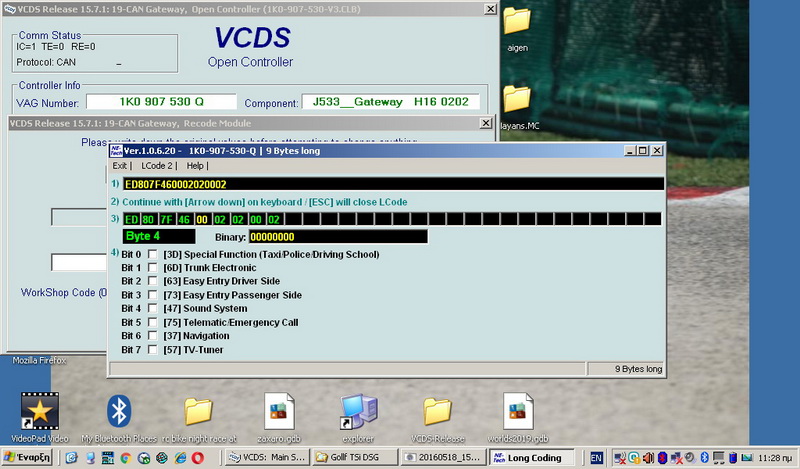Open My Bluetooth Places icon

click(119, 411)
